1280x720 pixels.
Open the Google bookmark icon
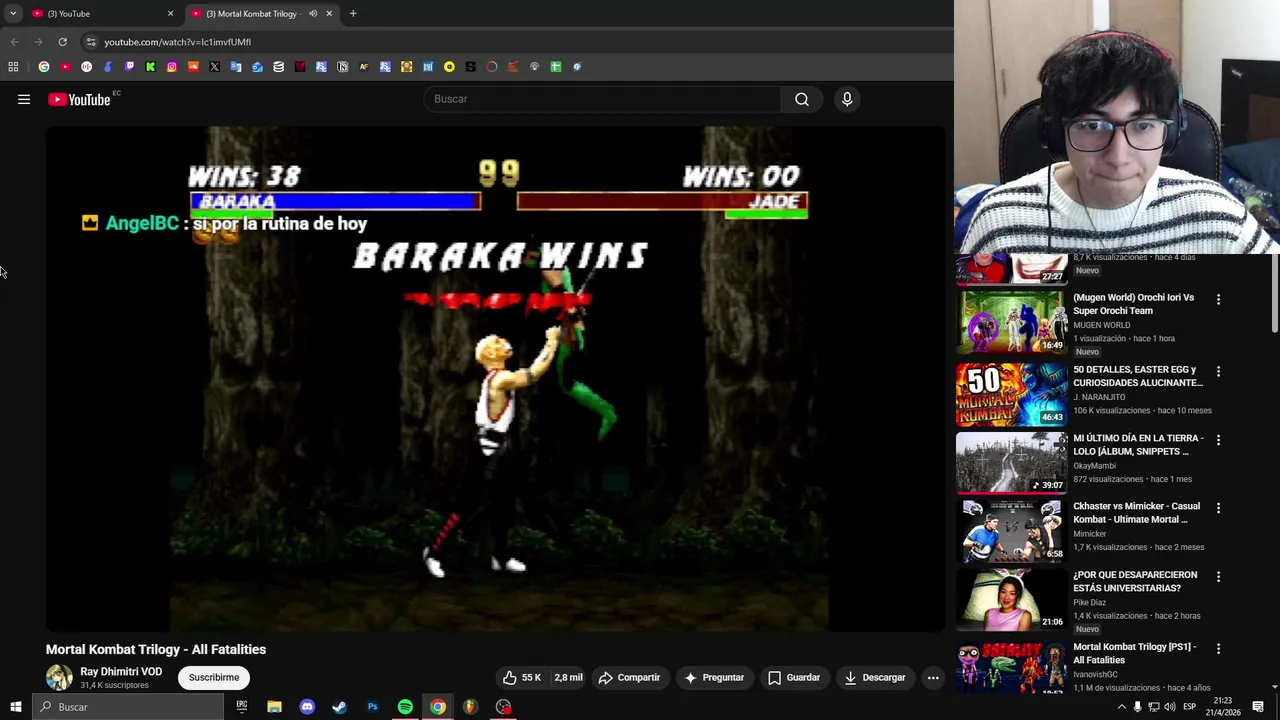44,67
